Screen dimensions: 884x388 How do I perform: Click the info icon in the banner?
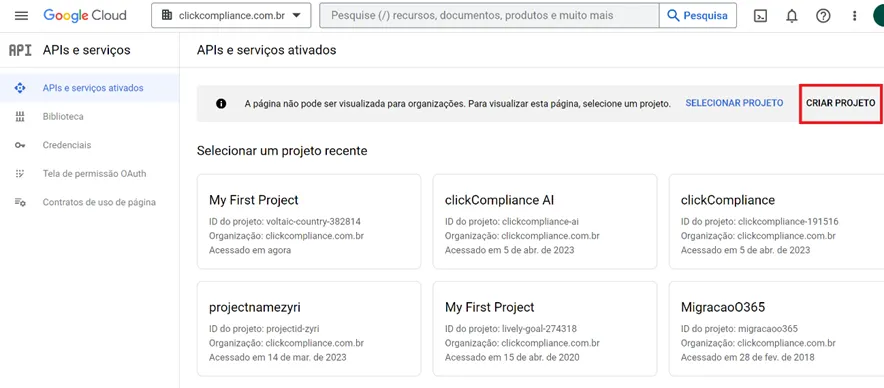click(x=221, y=104)
